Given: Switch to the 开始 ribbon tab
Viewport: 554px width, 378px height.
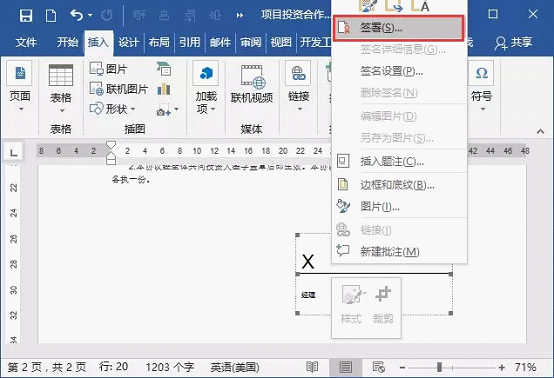Looking at the screenshot, I should coord(67,42).
